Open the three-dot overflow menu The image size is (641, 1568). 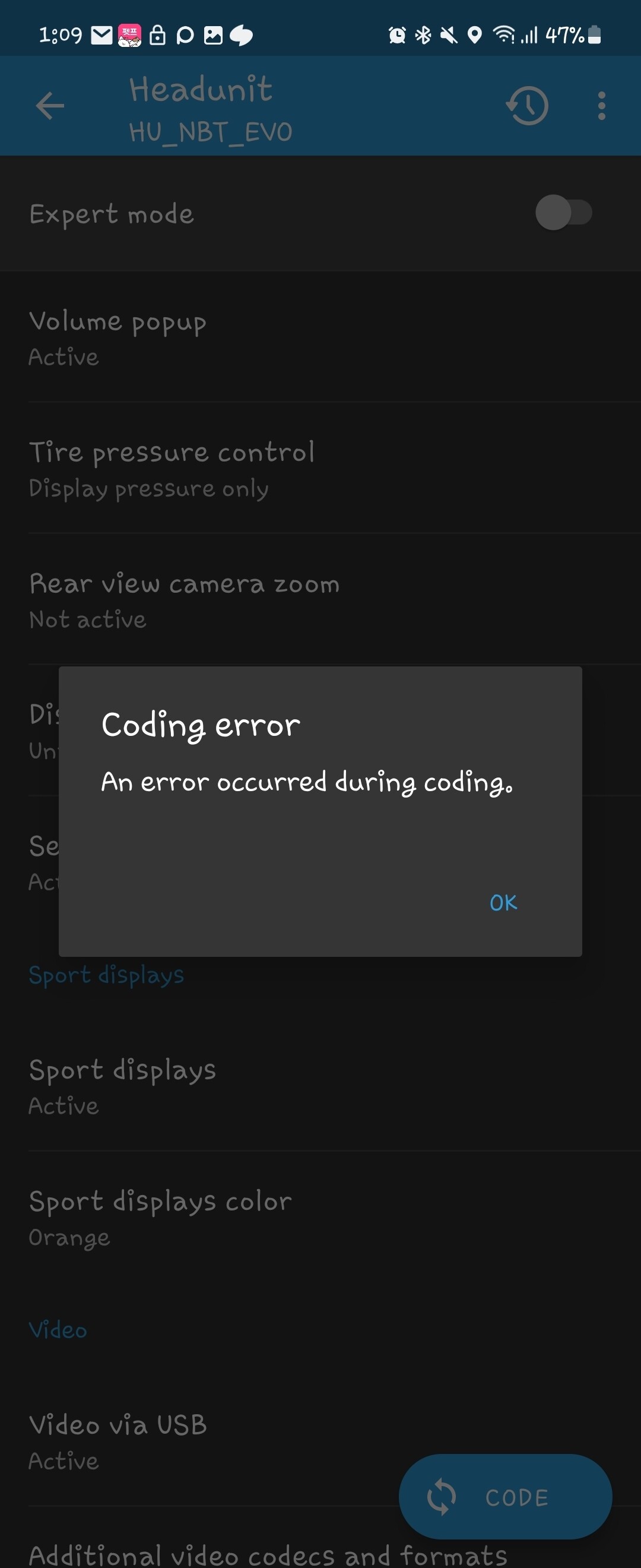click(601, 106)
